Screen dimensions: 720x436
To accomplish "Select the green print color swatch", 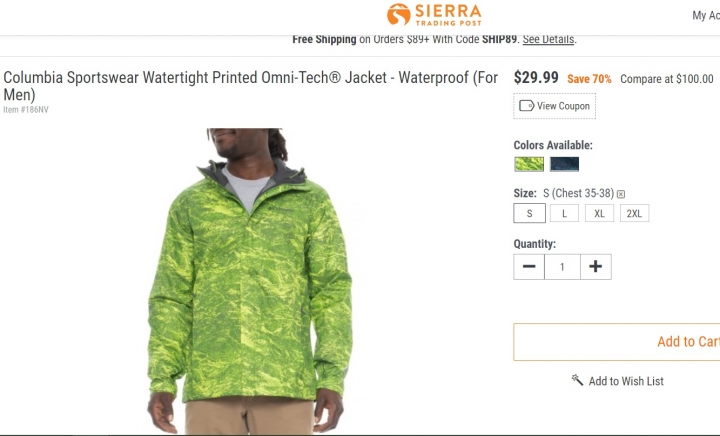I will (x=529, y=164).
